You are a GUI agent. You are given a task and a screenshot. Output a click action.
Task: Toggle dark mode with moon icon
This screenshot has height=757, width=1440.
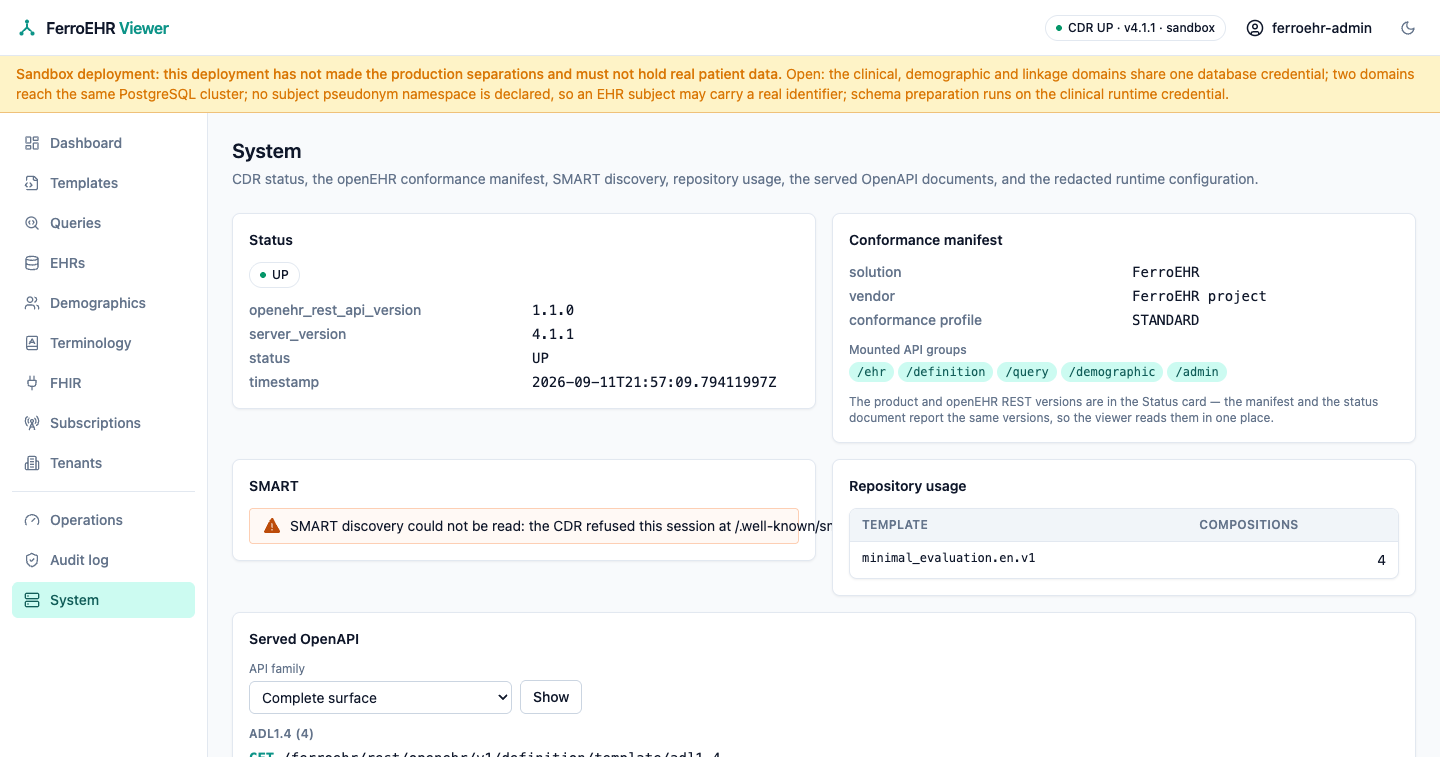pos(1408,28)
